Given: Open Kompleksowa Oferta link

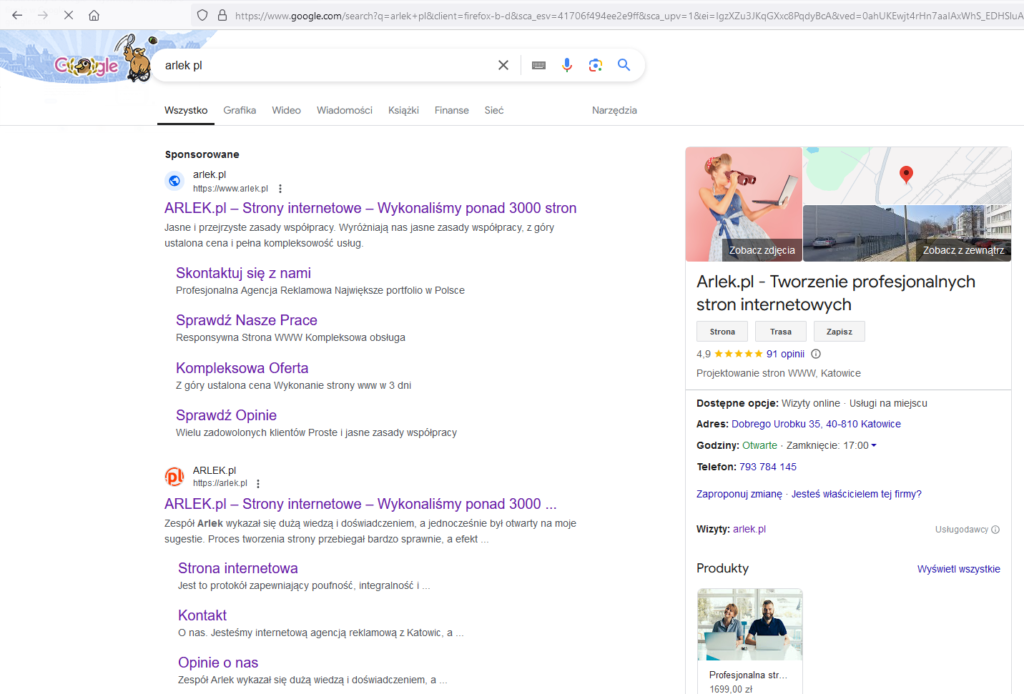Looking at the screenshot, I should 242,368.
